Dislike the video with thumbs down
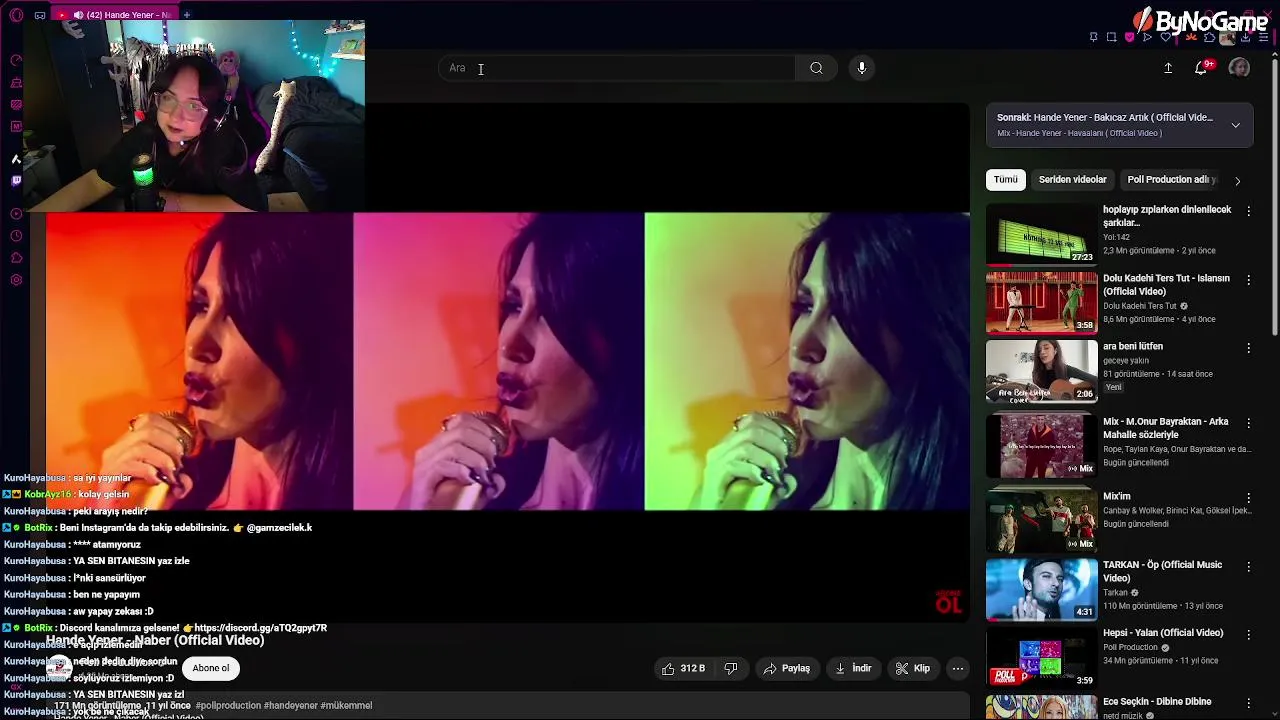The height and width of the screenshot is (720, 1280). 731,669
